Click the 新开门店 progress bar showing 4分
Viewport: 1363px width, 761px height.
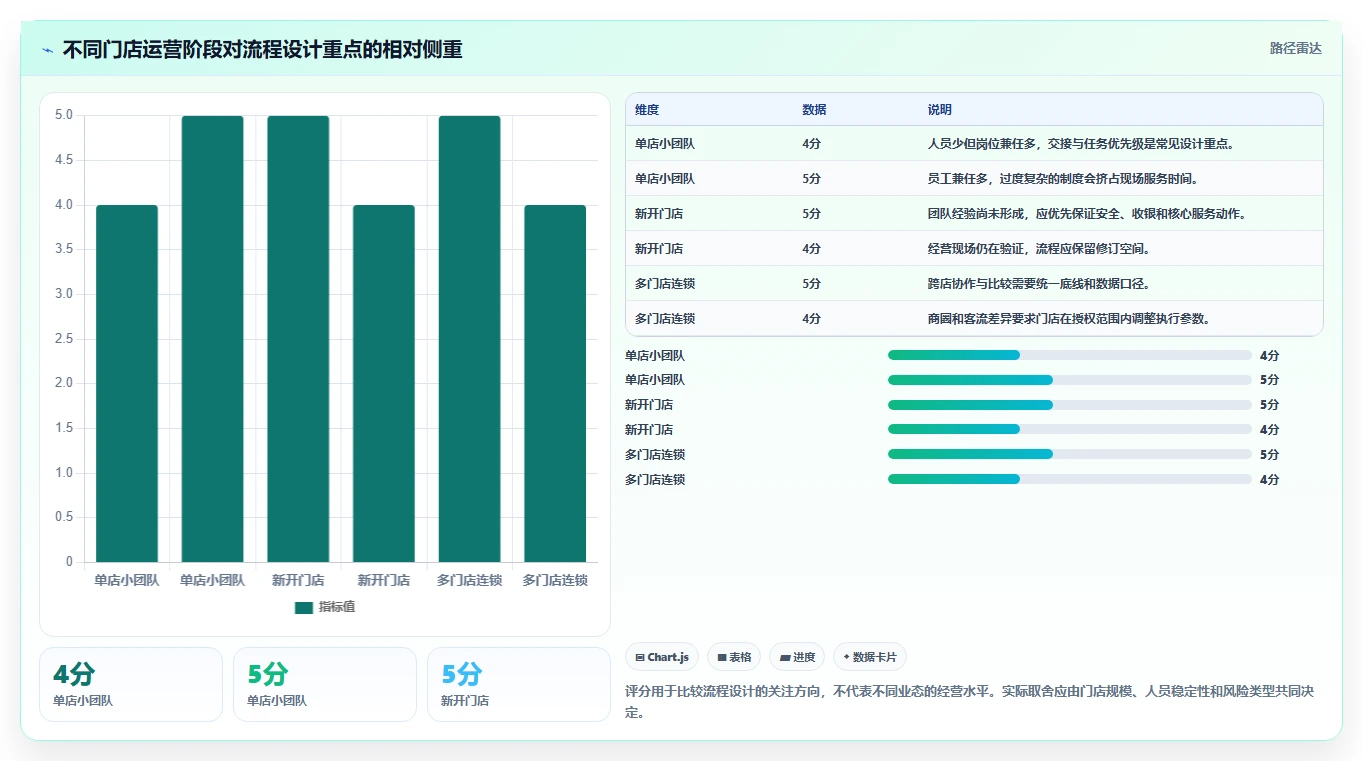(x=1070, y=430)
